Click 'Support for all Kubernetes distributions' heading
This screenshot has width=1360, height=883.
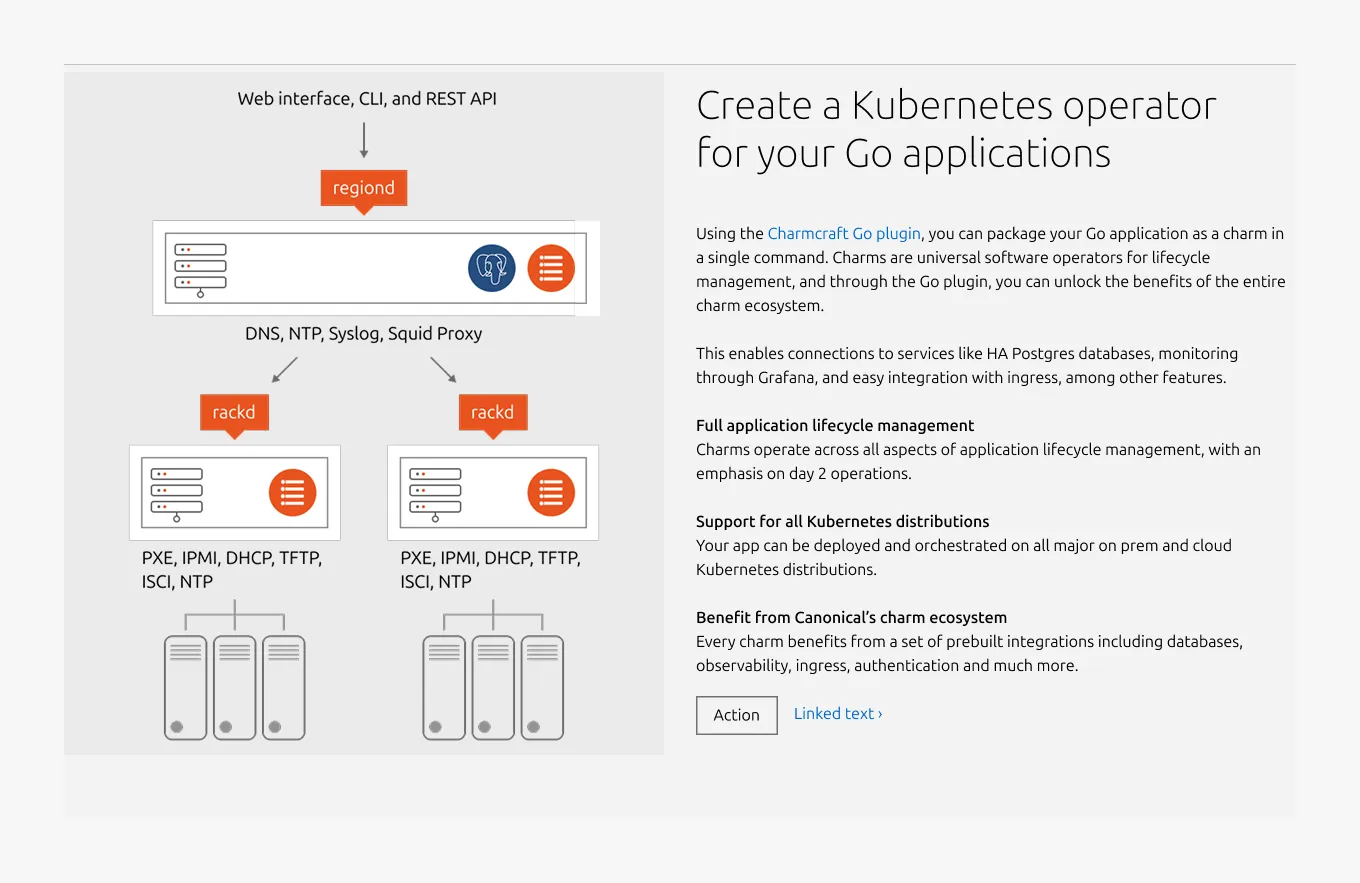[842, 521]
